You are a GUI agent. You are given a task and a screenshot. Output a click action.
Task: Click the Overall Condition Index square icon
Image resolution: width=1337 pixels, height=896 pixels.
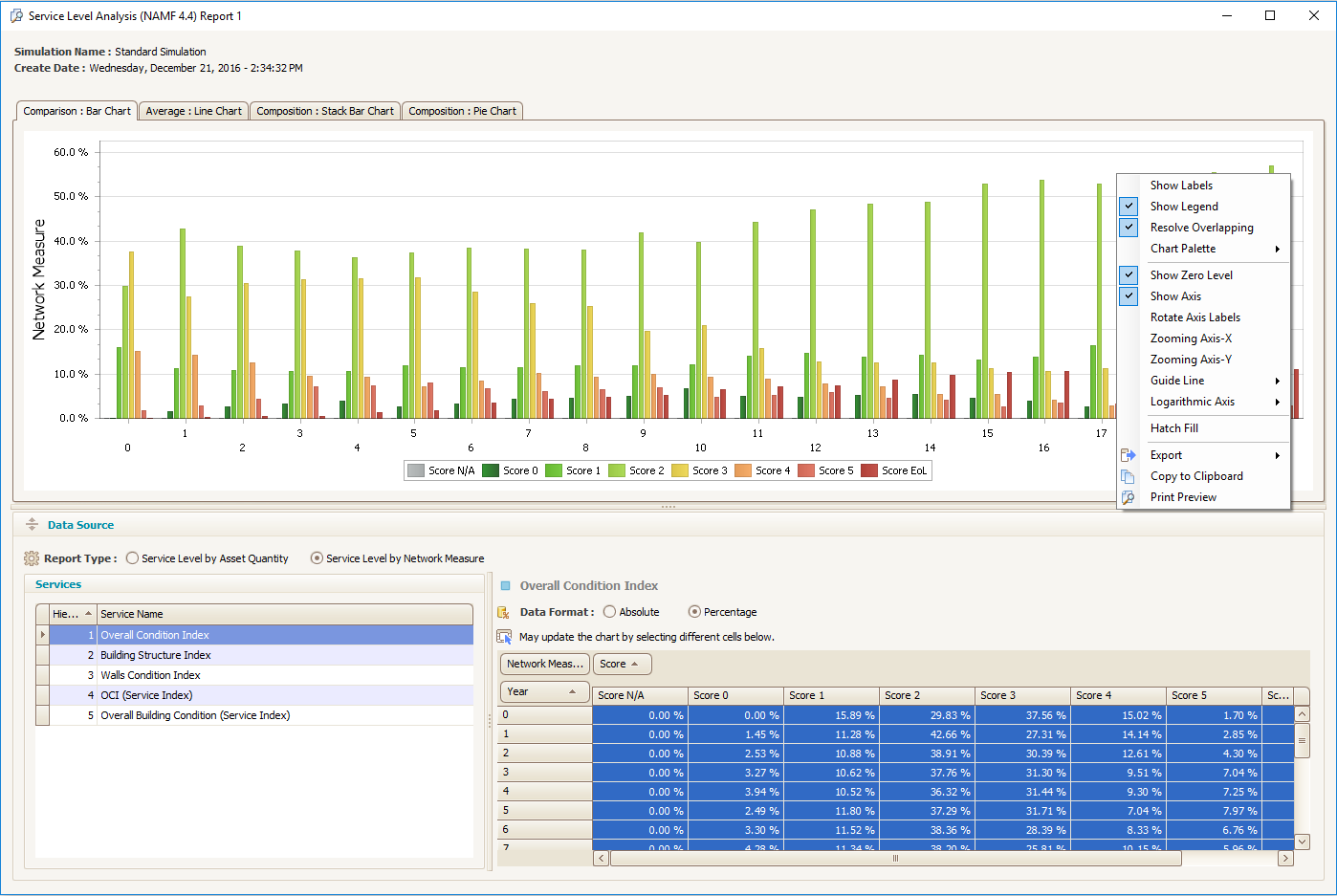506,586
